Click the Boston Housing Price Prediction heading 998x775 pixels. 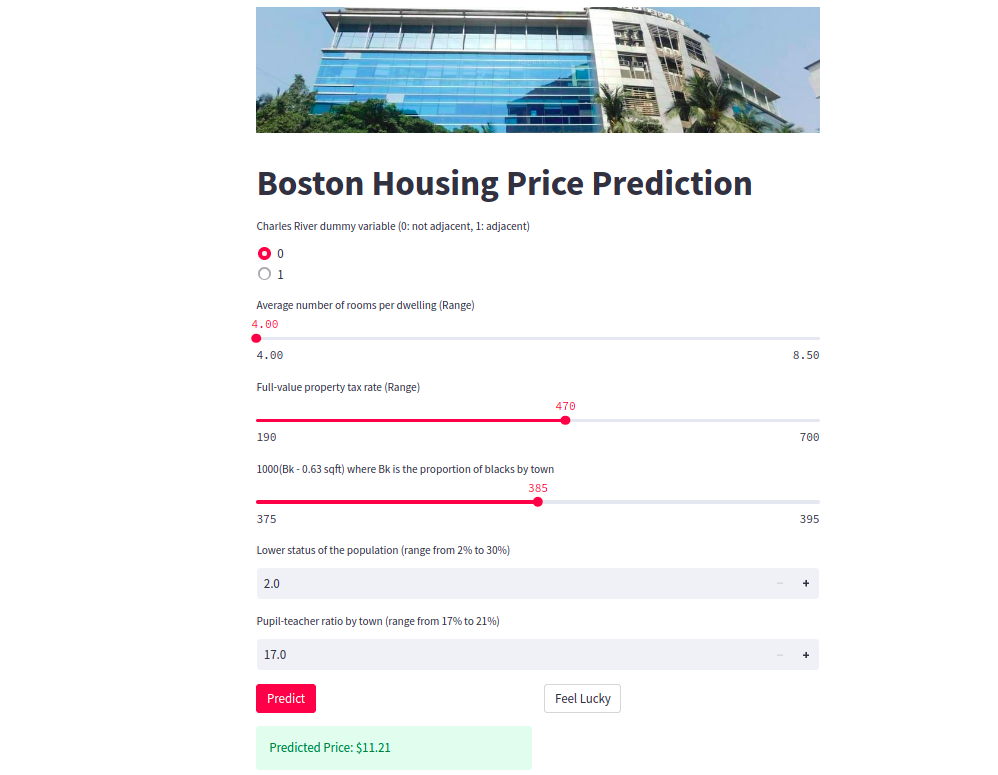pos(504,183)
